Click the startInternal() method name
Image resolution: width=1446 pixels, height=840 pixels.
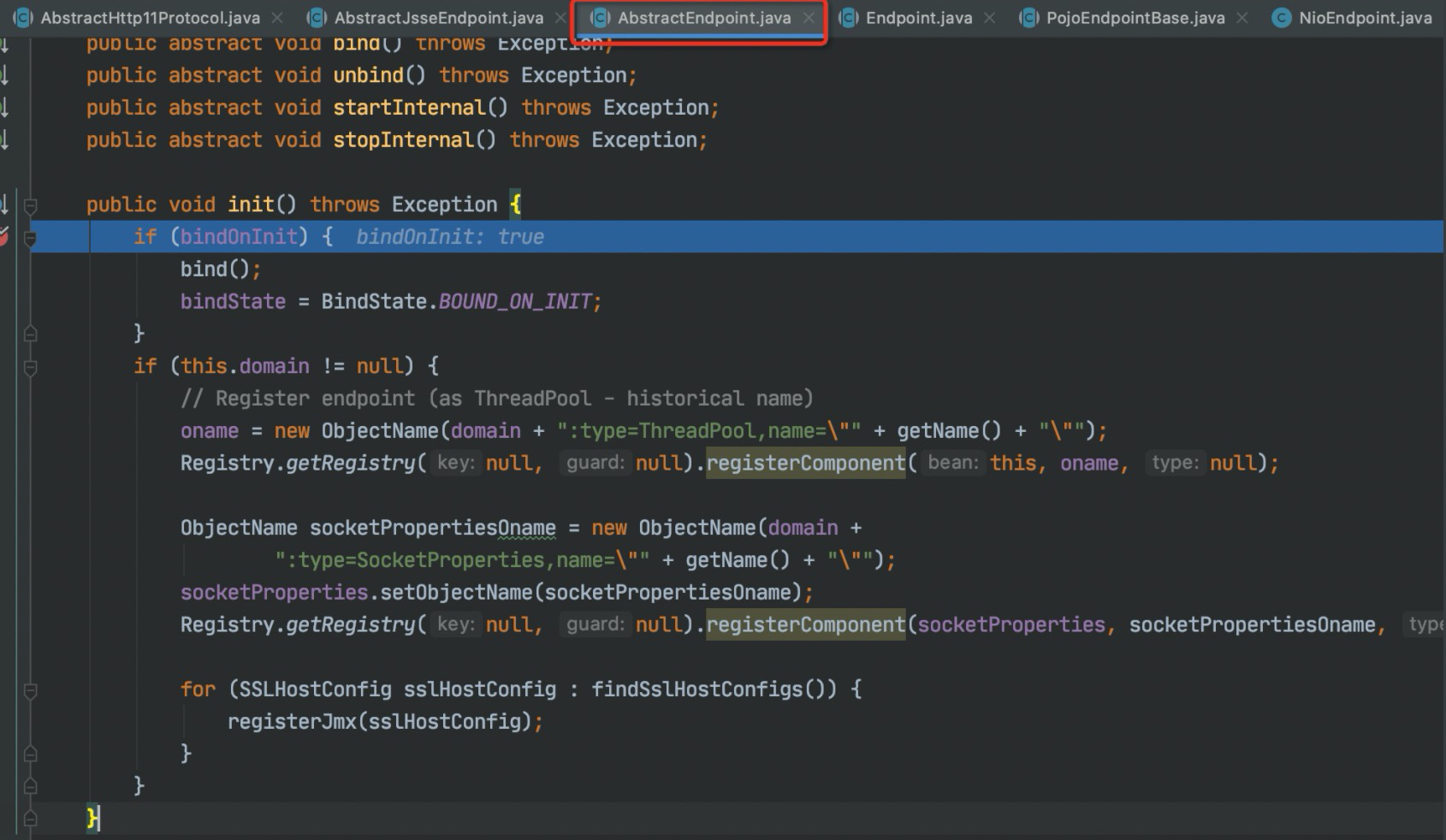[x=409, y=108]
